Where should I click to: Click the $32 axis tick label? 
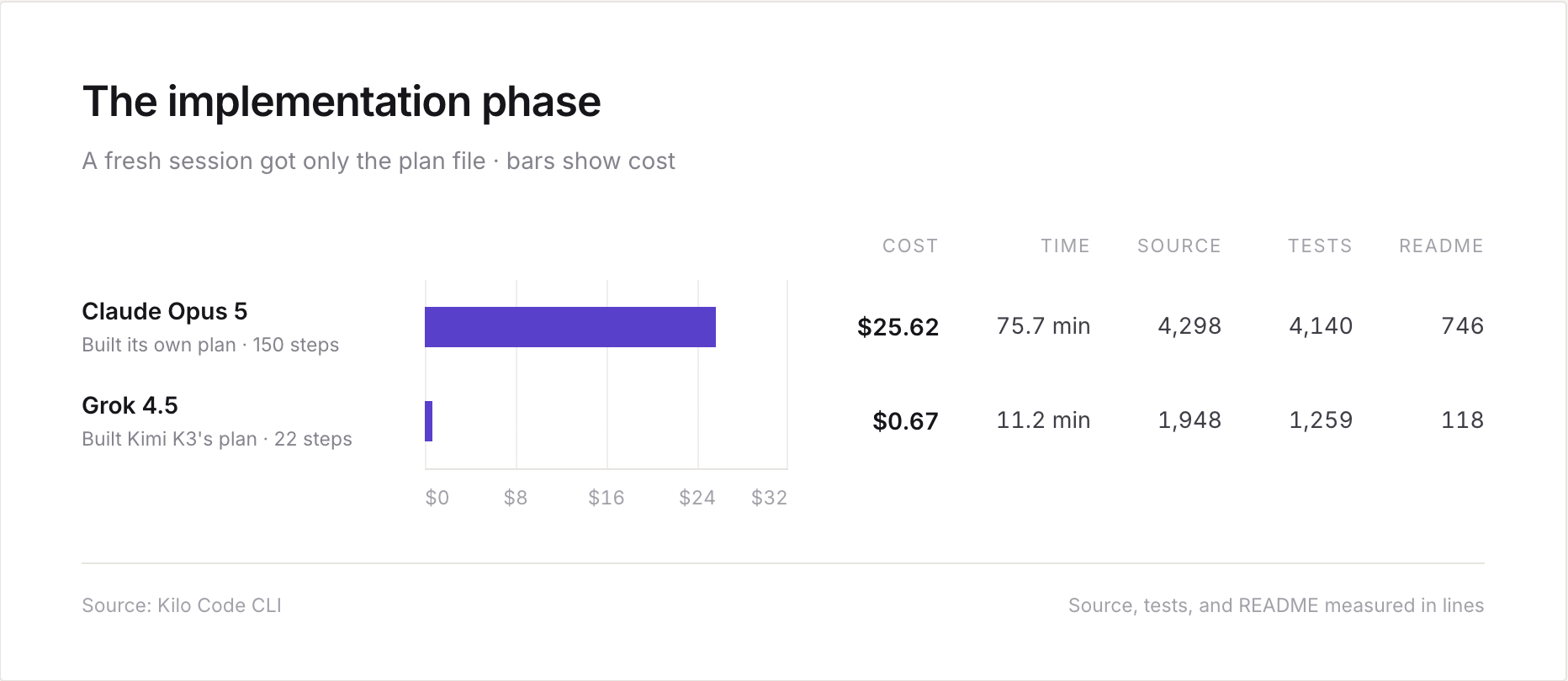(769, 498)
